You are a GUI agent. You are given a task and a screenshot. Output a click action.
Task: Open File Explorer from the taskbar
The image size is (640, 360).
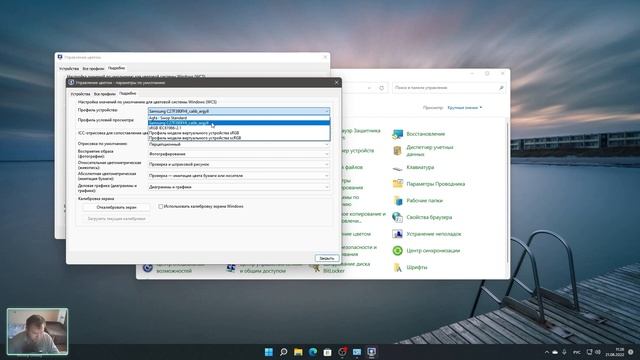(x=298, y=352)
